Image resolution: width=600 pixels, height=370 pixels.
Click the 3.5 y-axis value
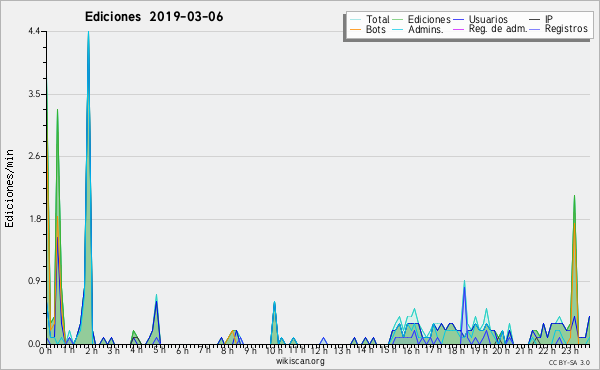click(x=34, y=94)
